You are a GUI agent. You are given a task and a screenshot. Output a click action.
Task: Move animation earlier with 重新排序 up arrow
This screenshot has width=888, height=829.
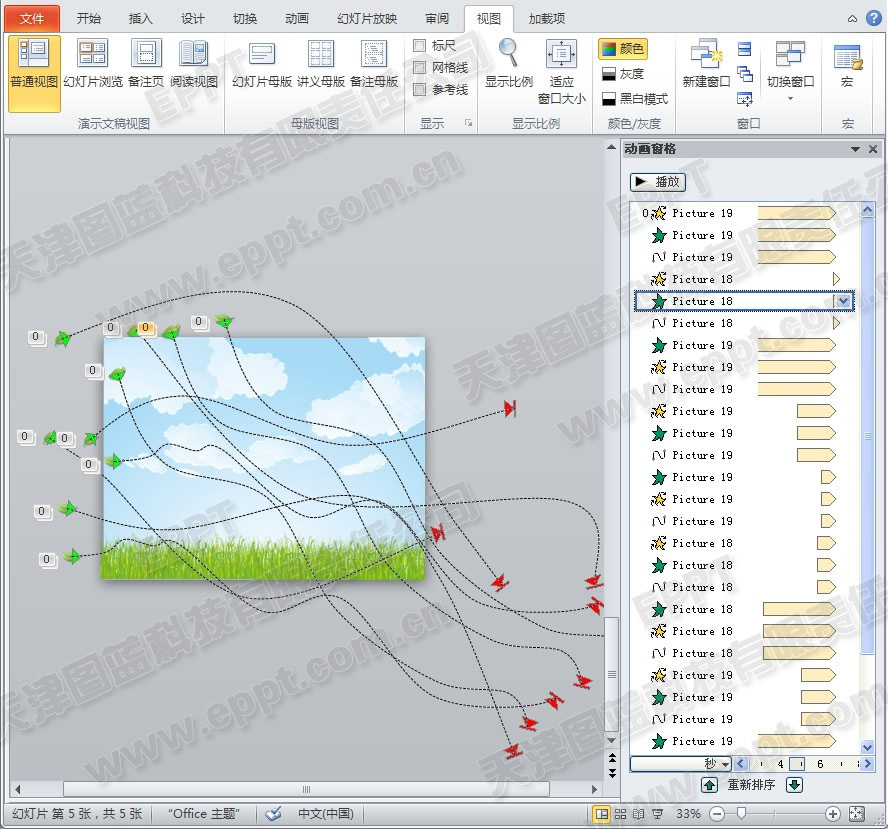point(710,785)
